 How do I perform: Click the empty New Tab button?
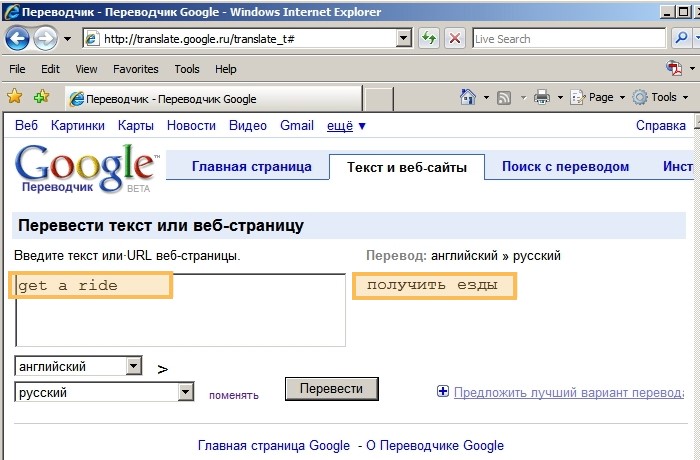point(379,99)
